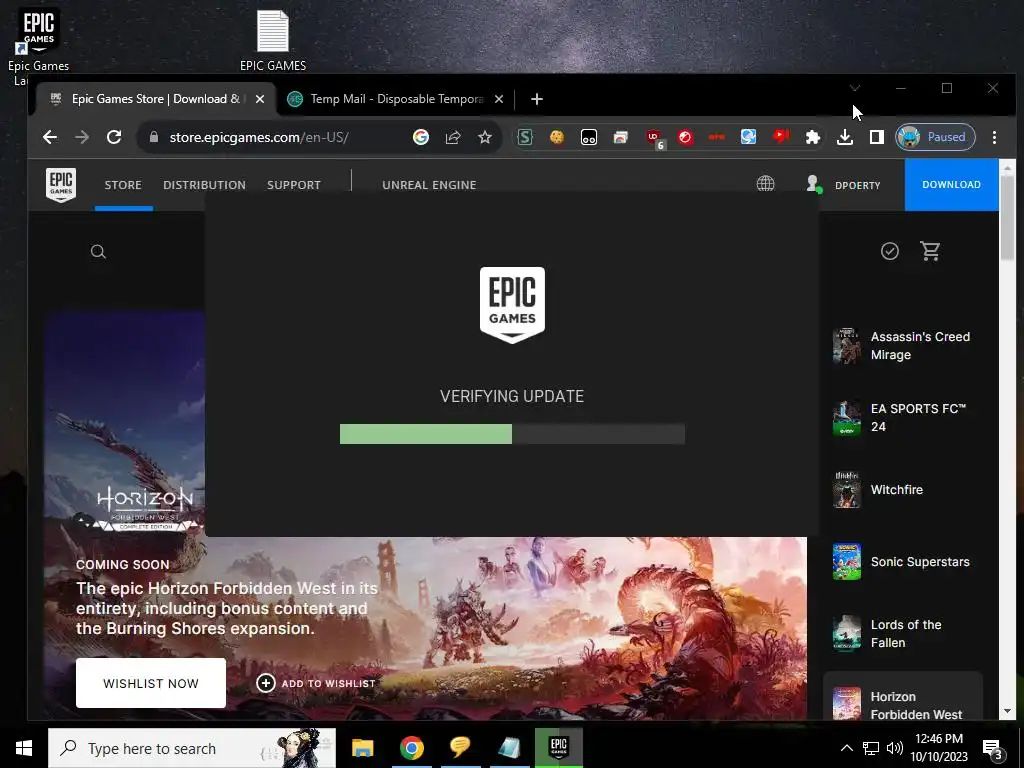Screen dimensions: 1024x768
Task: Open the volume control in system tray
Action: pyautogui.click(x=895, y=748)
